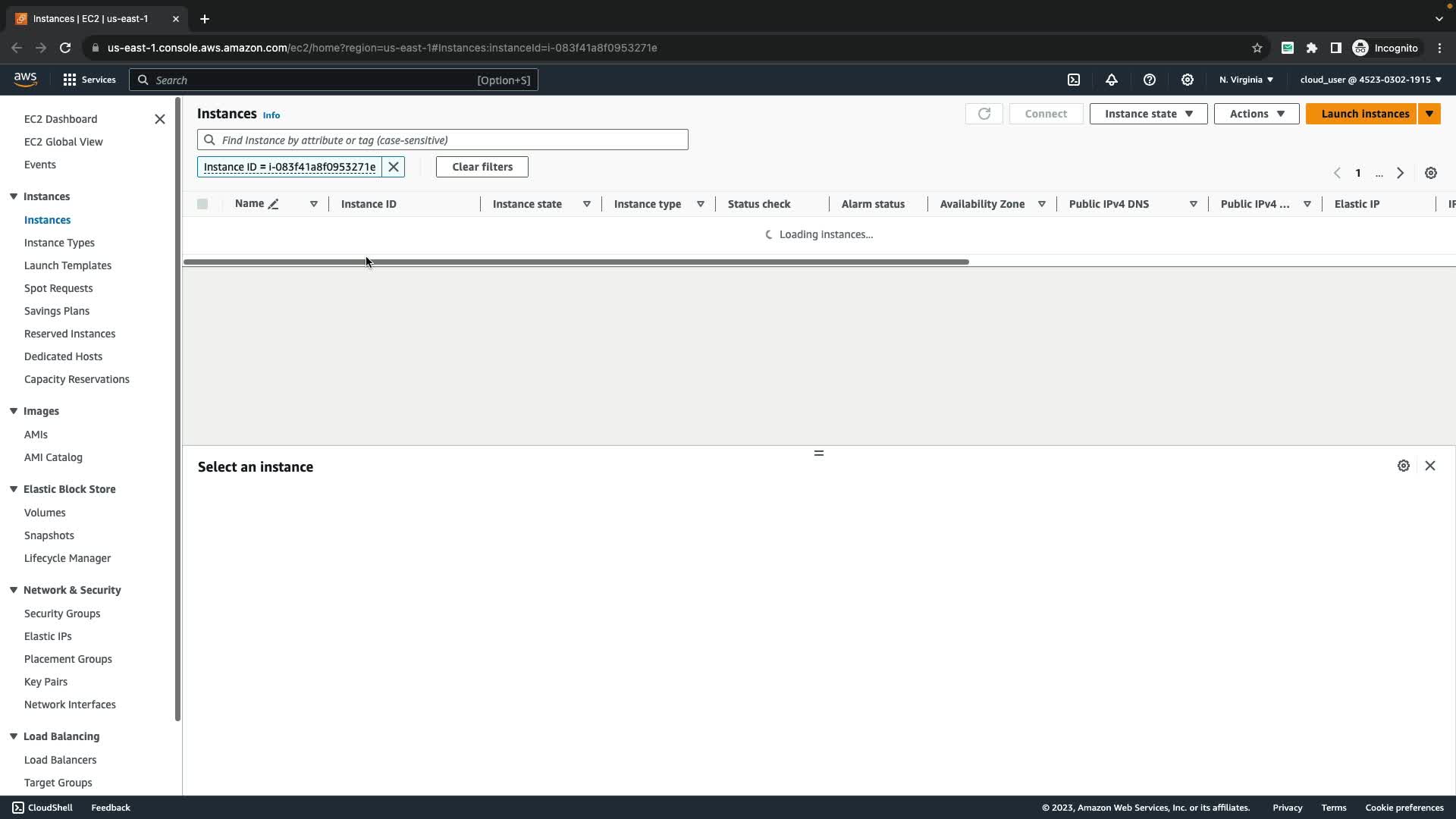Click the Launch instances button

[x=1364, y=114]
